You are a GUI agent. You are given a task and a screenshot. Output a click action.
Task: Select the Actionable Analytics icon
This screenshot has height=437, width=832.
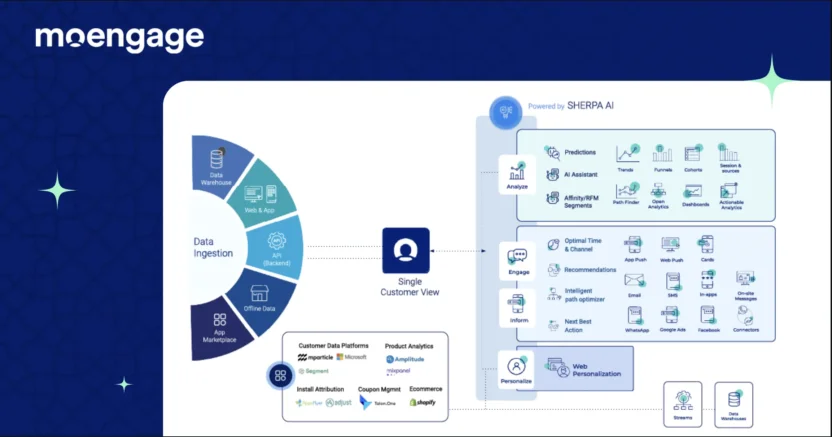pos(729,191)
